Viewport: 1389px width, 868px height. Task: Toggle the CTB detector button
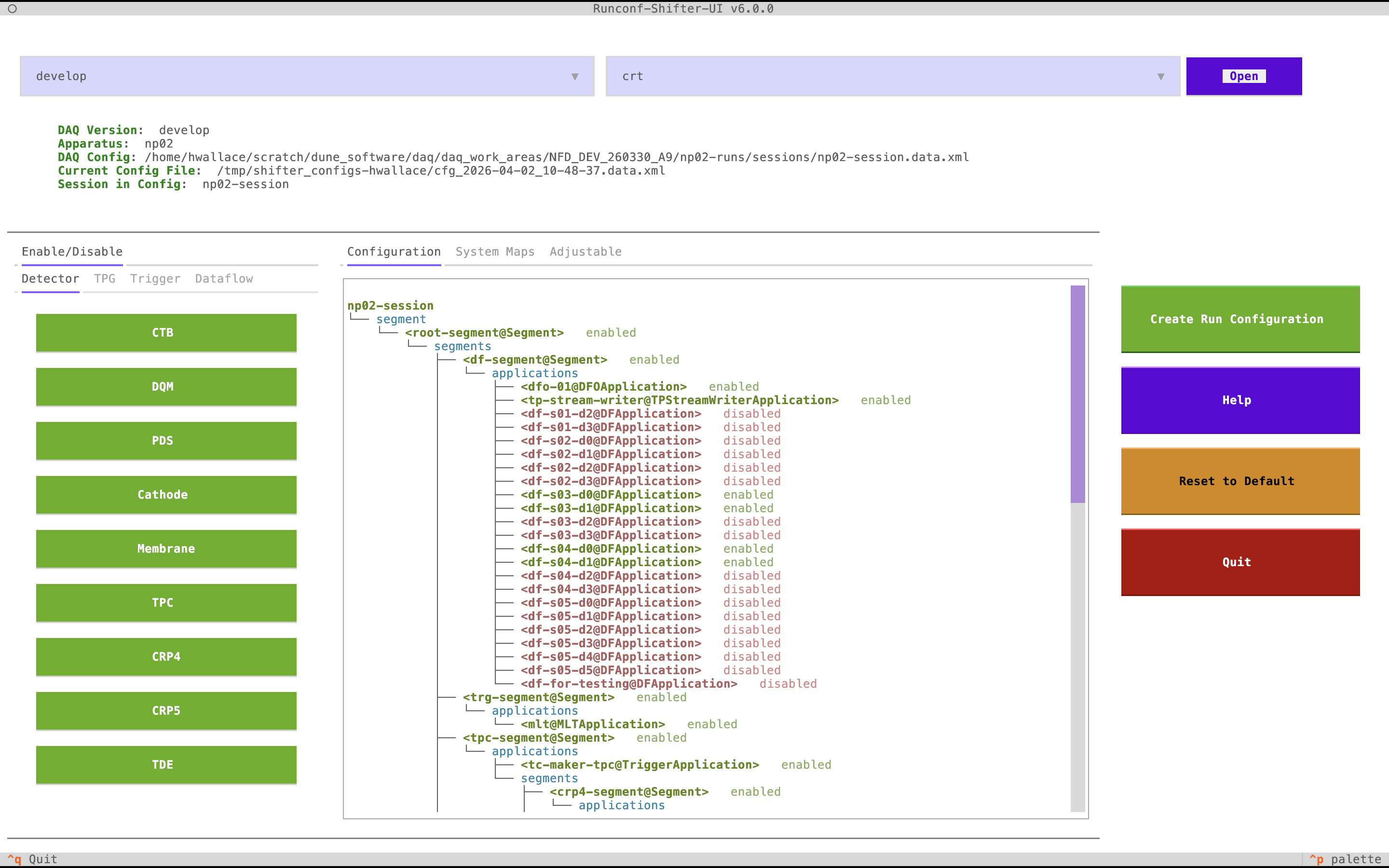tap(166, 333)
